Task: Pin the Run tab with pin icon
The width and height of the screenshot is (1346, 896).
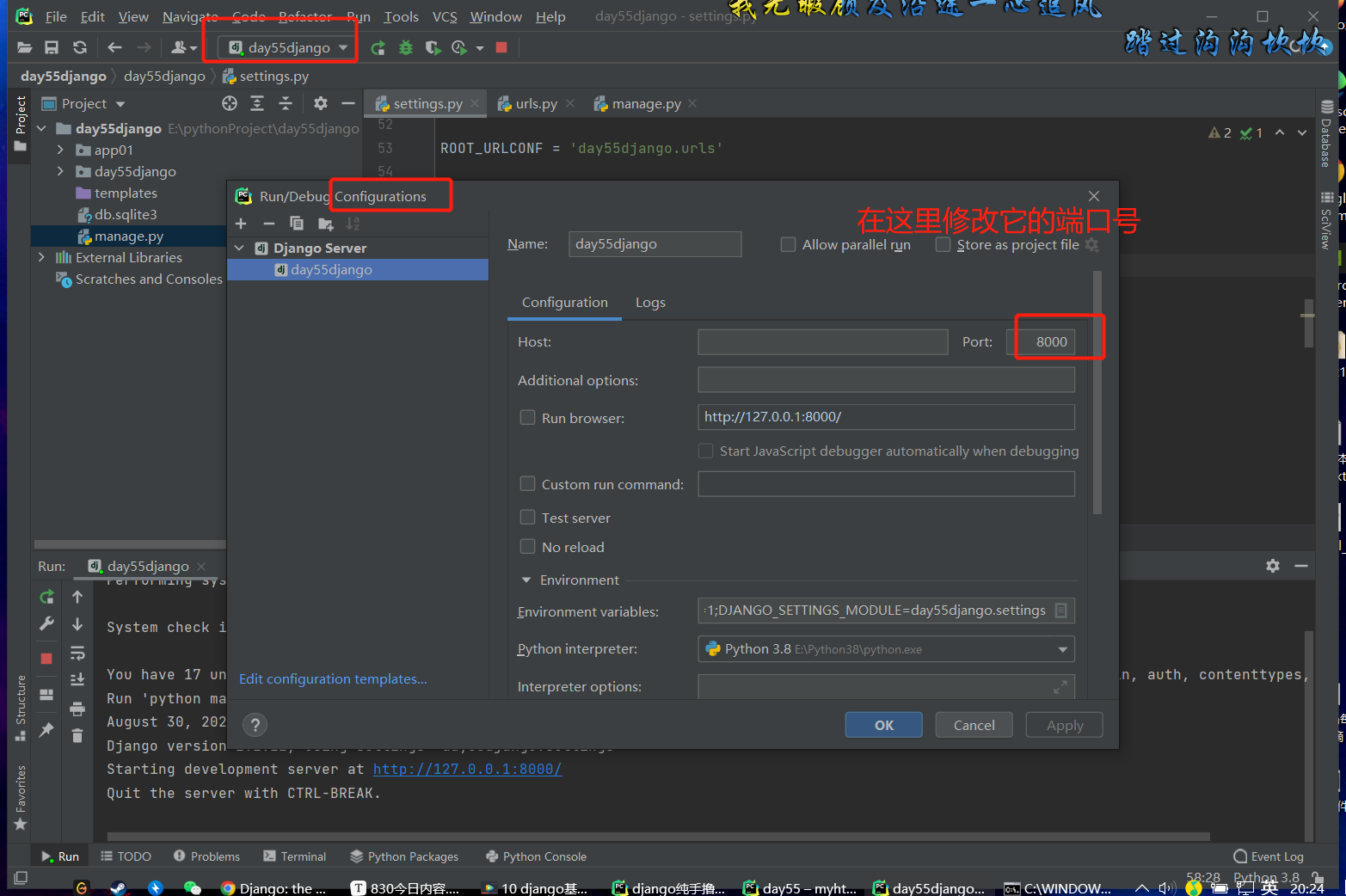Action: [46, 729]
